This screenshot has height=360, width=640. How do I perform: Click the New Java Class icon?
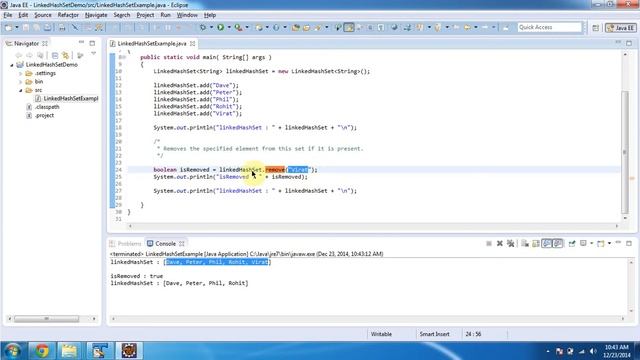click(276, 27)
